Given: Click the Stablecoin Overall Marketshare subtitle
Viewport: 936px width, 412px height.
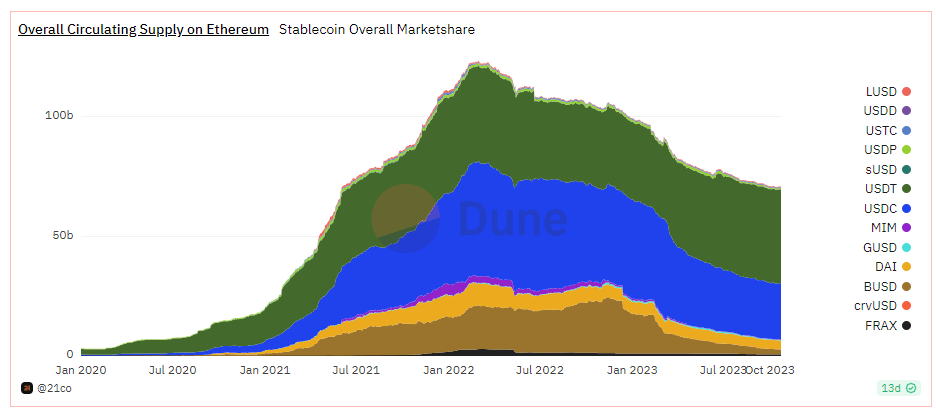Looking at the screenshot, I should pyautogui.click(x=377, y=29).
